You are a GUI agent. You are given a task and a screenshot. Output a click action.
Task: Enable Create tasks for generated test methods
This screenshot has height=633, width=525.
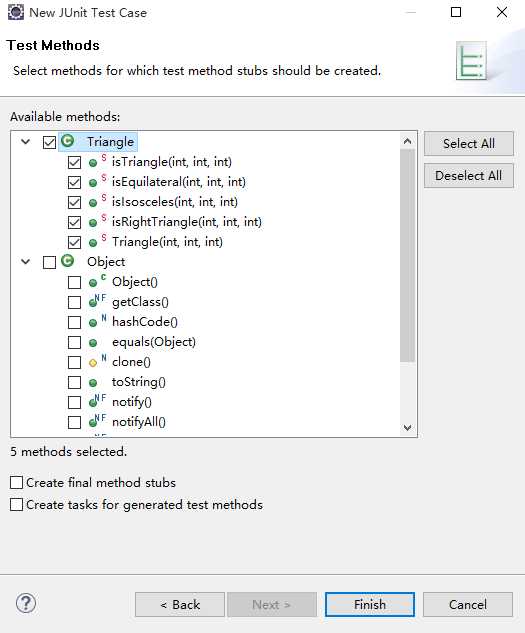point(16,504)
